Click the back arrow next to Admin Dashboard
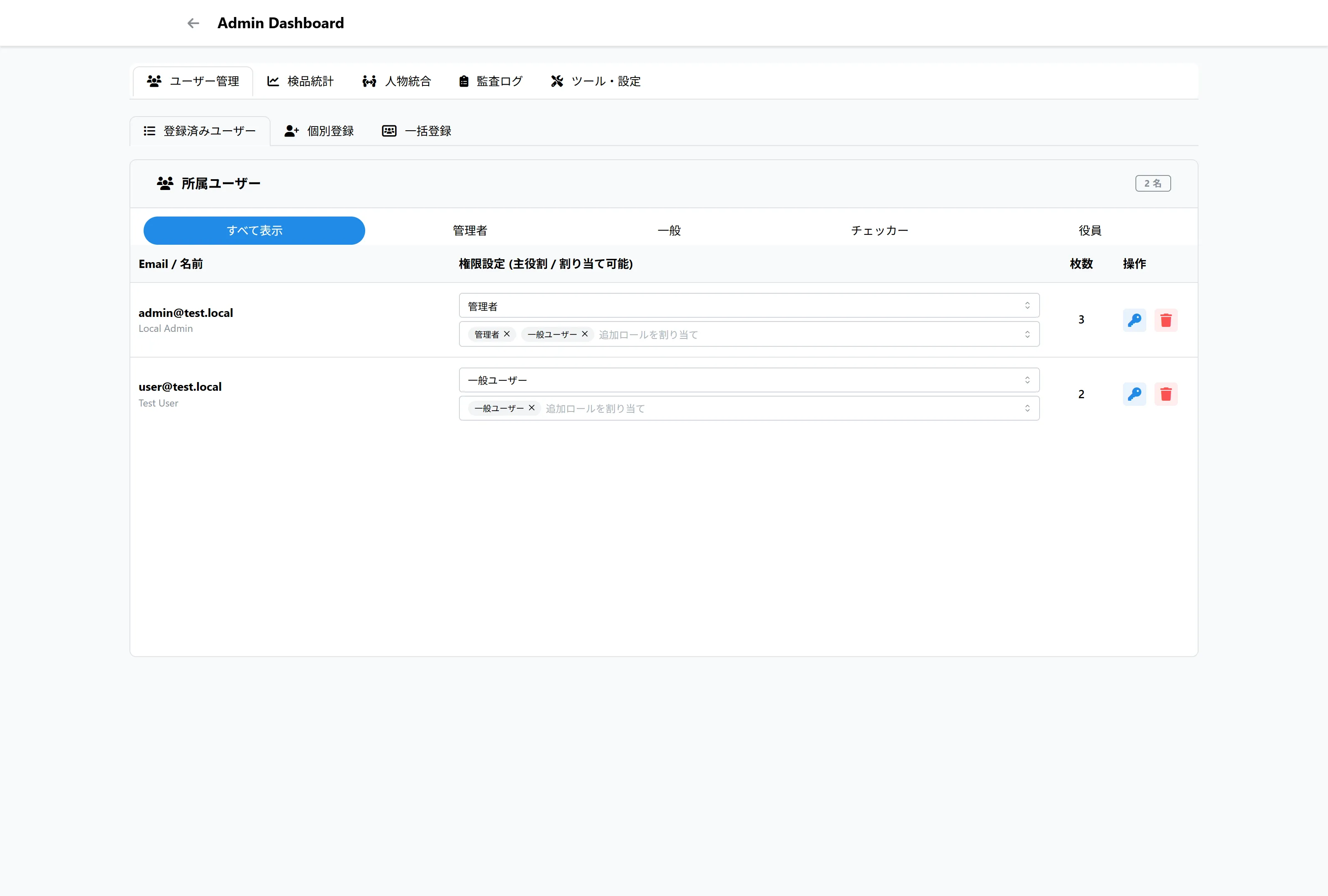This screenshot has height=896, width=1328. click(x=193, y=23)
